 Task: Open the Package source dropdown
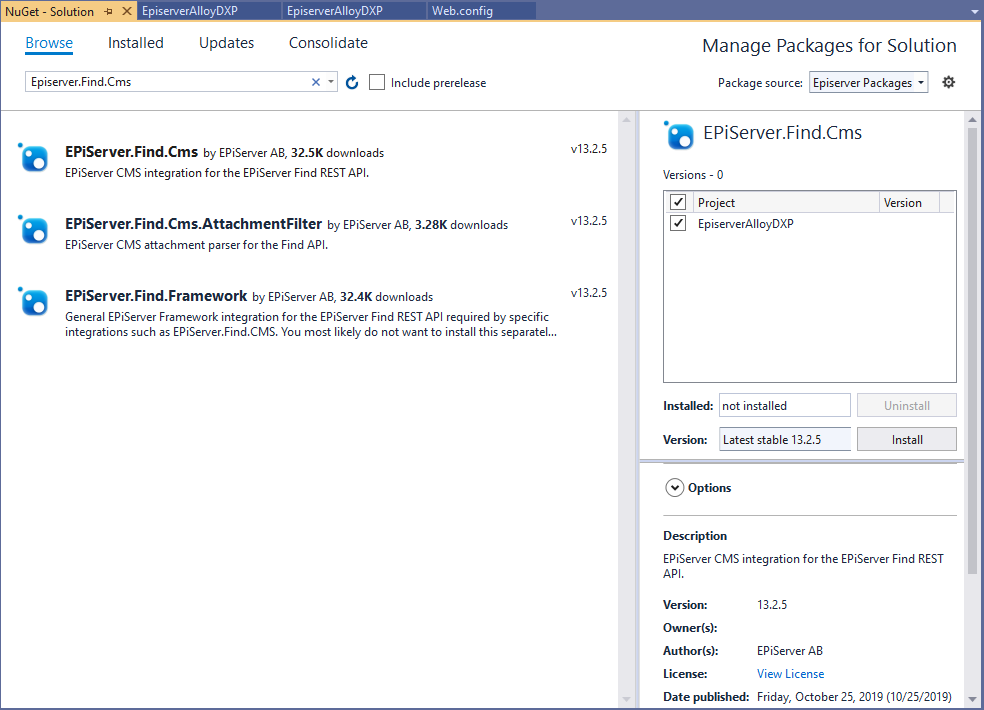[x=868, y=83]
